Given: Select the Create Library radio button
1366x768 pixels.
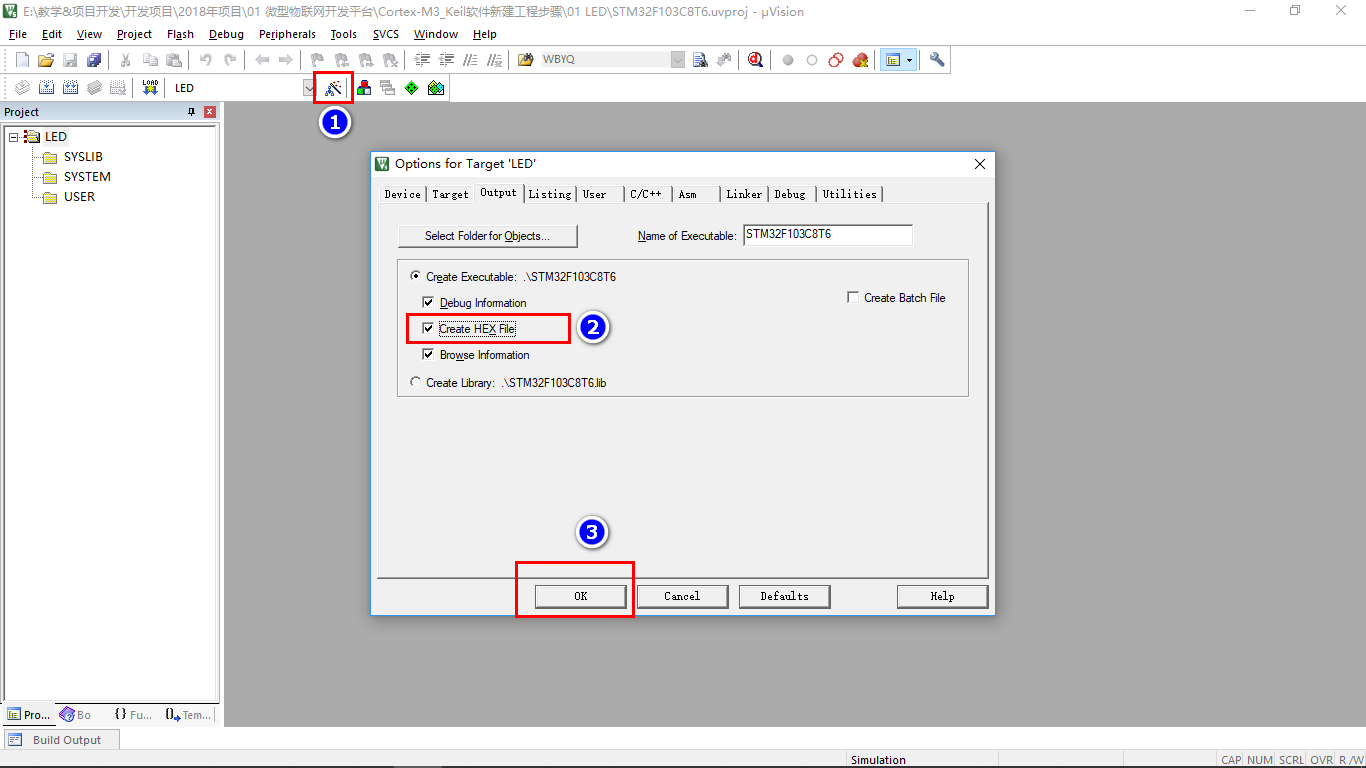Looking at the screenshot, I should (416, 382).
